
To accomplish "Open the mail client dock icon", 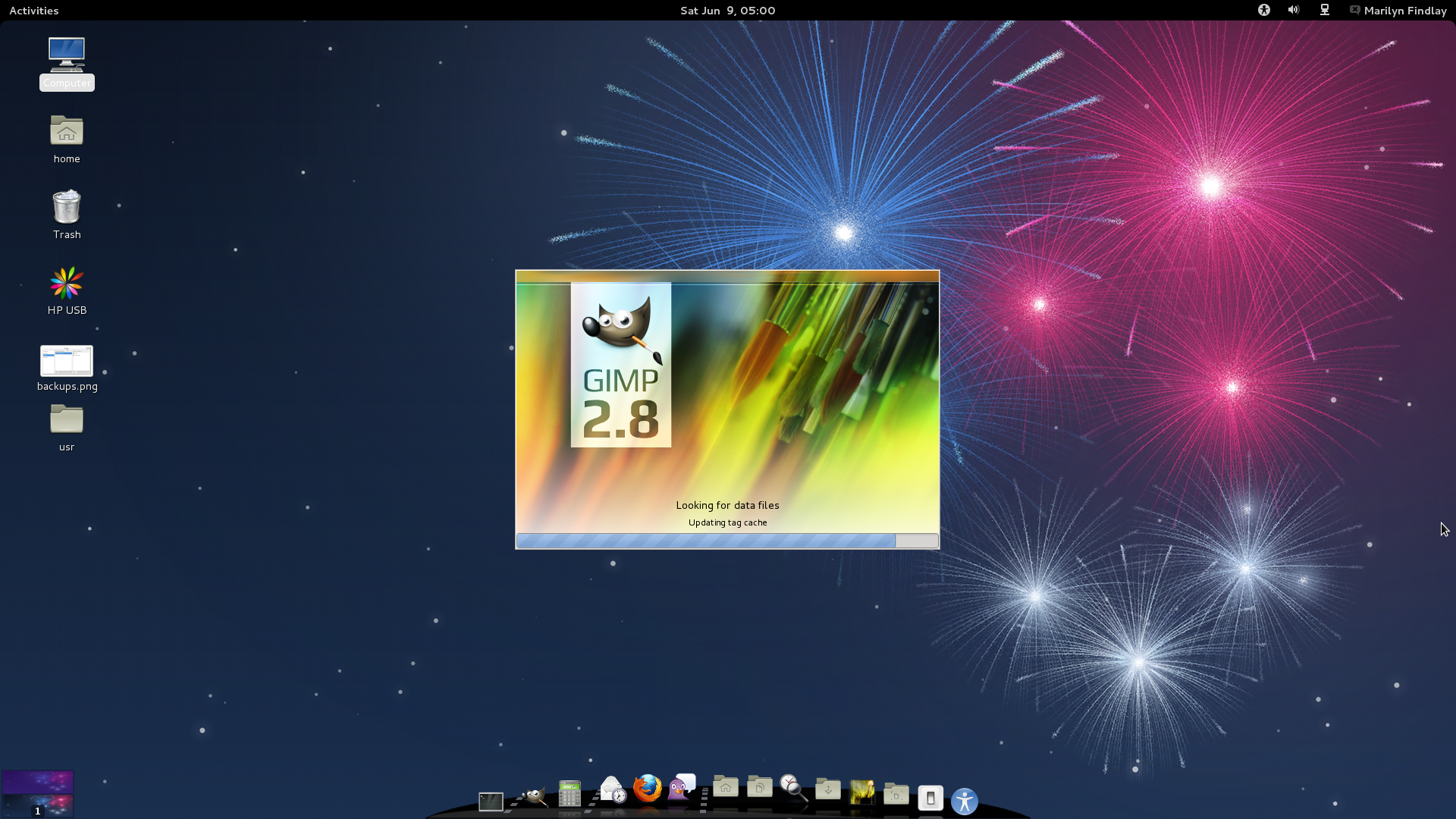I will click(x=612, y=789).
